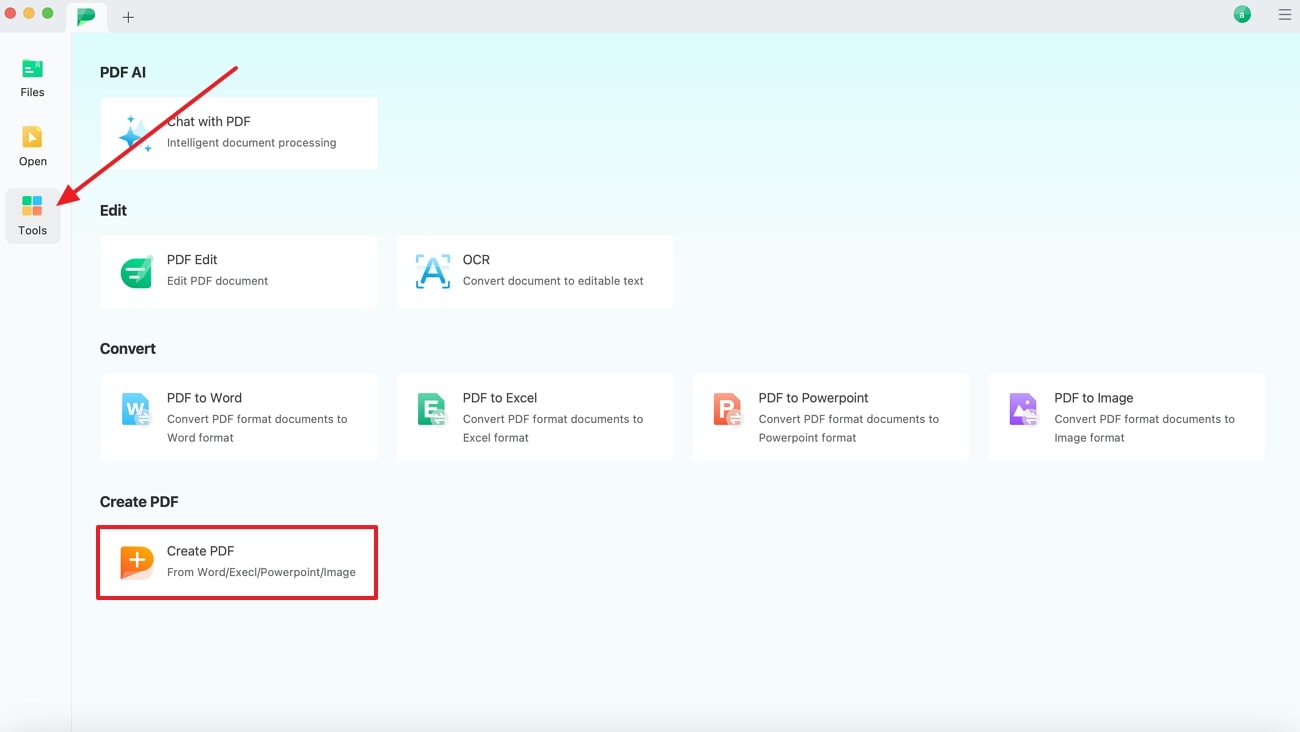Open Chat with PDF title text
The height and width of the screenshot is (732, 1300).
coord(208,121)
